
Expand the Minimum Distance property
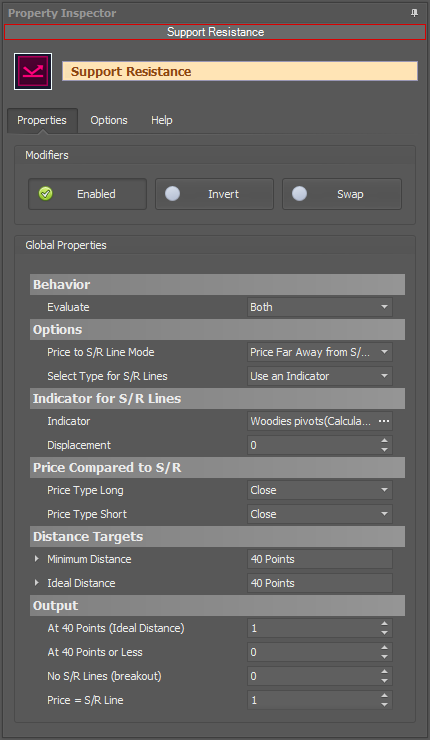pos(37,559)
